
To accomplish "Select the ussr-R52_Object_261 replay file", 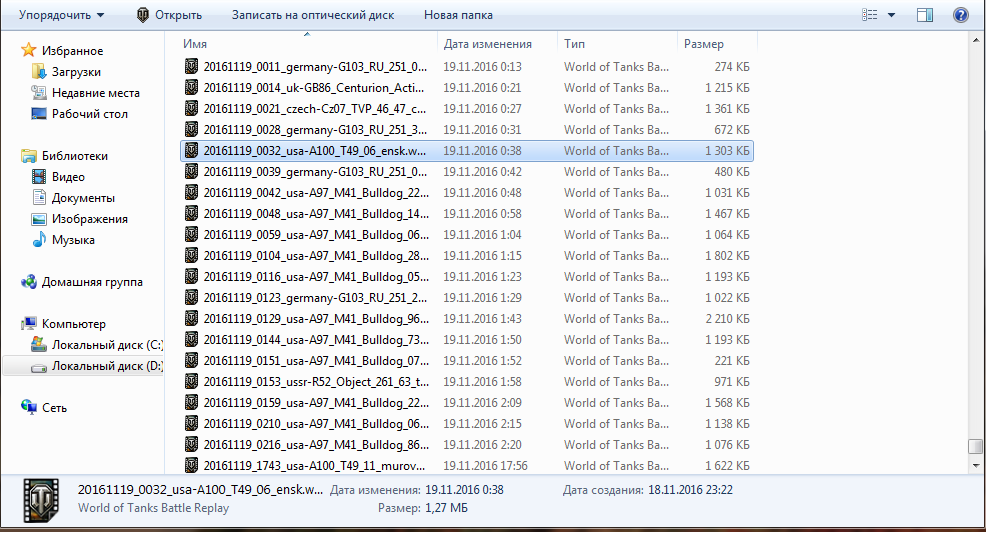I will pos(315,382).
